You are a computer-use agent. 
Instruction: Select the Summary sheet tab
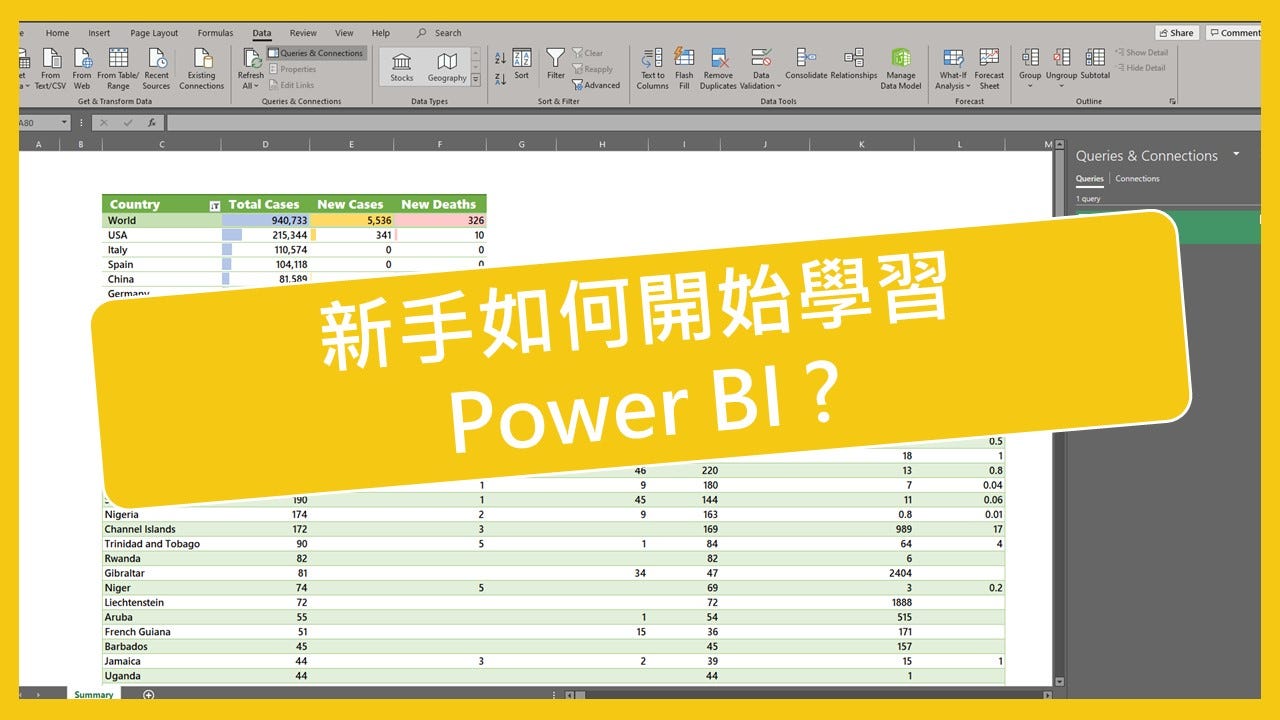[92, 694]
